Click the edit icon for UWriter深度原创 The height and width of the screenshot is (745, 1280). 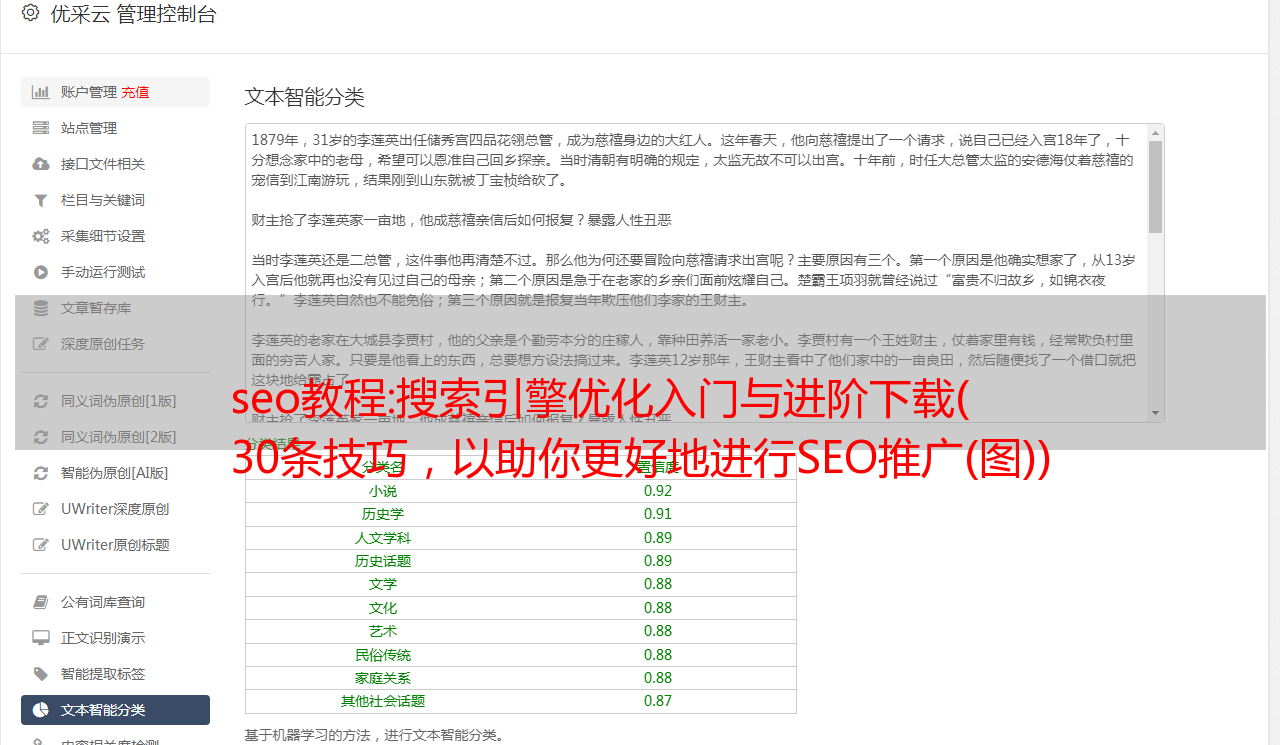pyautogui.click(x=41, y=509)
